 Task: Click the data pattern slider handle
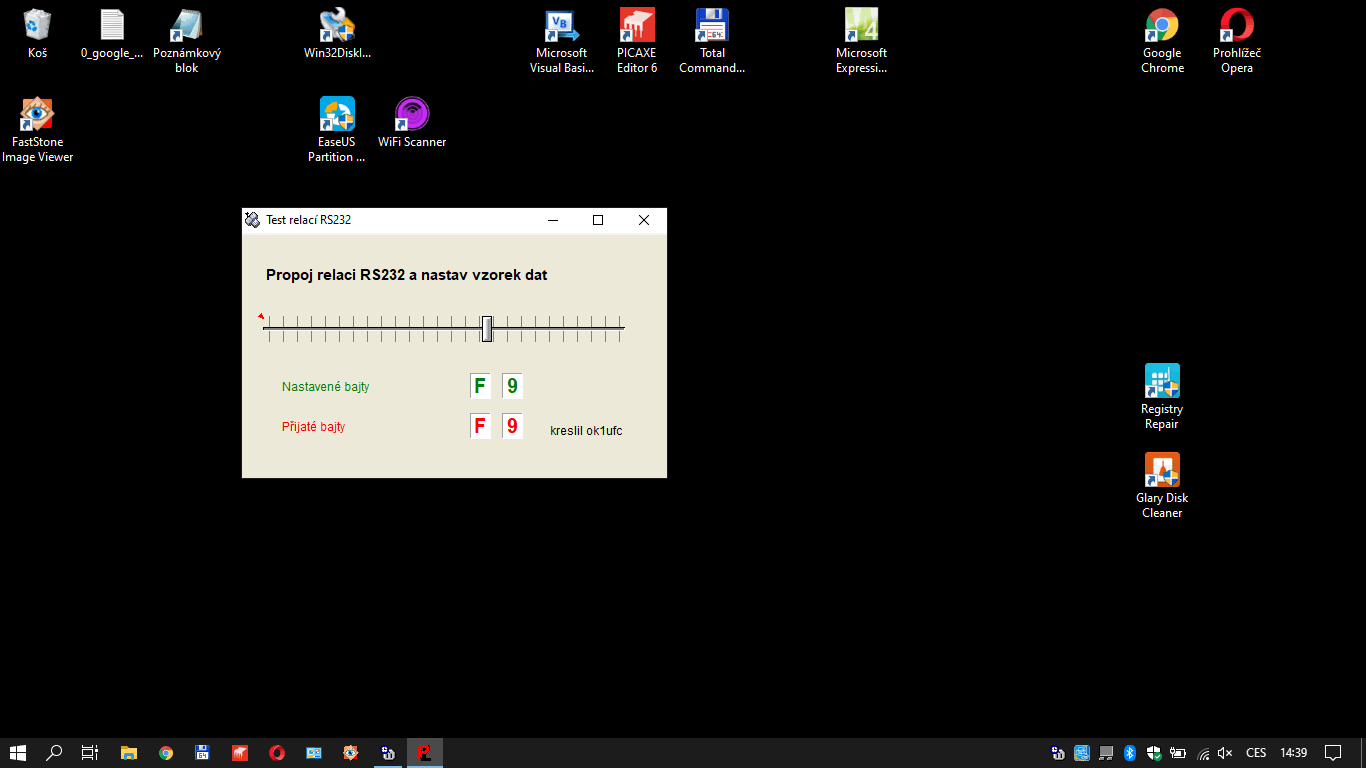click(x=486, y=328)
